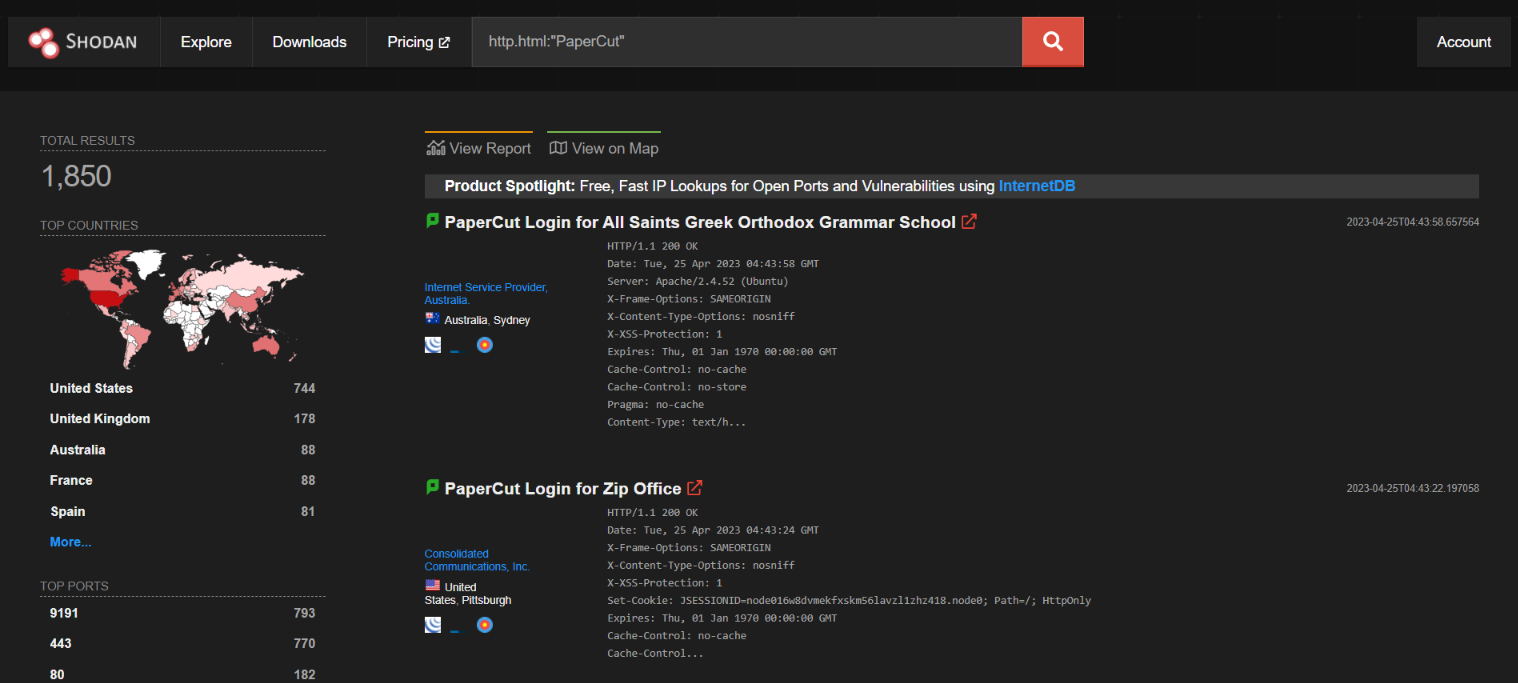Screen dimensions: 1518x683
Task: Open the Explore menu
Action: tap(206, 42)
